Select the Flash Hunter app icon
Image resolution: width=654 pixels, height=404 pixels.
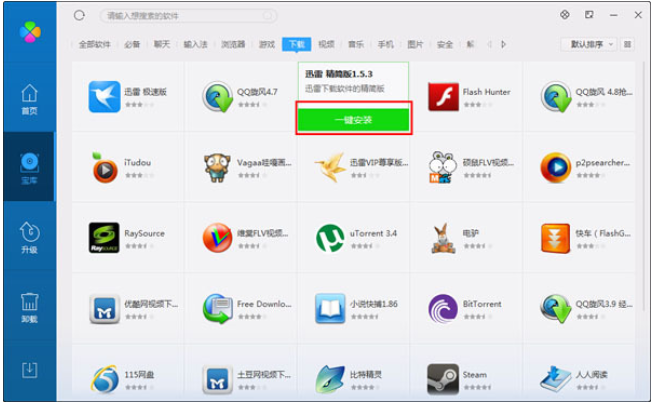coord(443,97)
